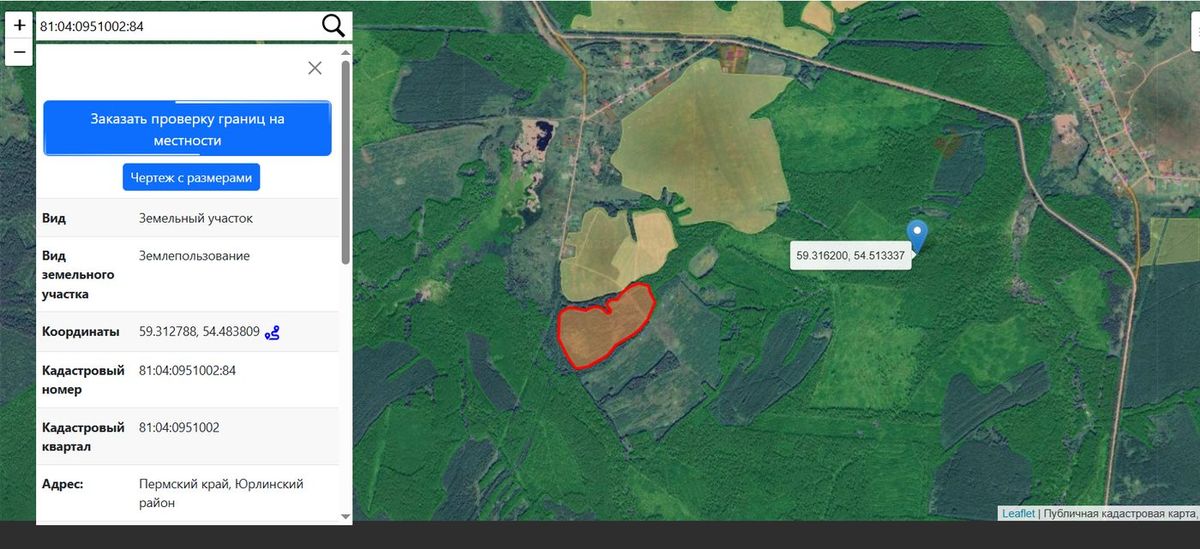Click the 'Публичная кадастровая карта' attribution text
The height and width of the screenshot is (549, 1200).
(1120, 513)
